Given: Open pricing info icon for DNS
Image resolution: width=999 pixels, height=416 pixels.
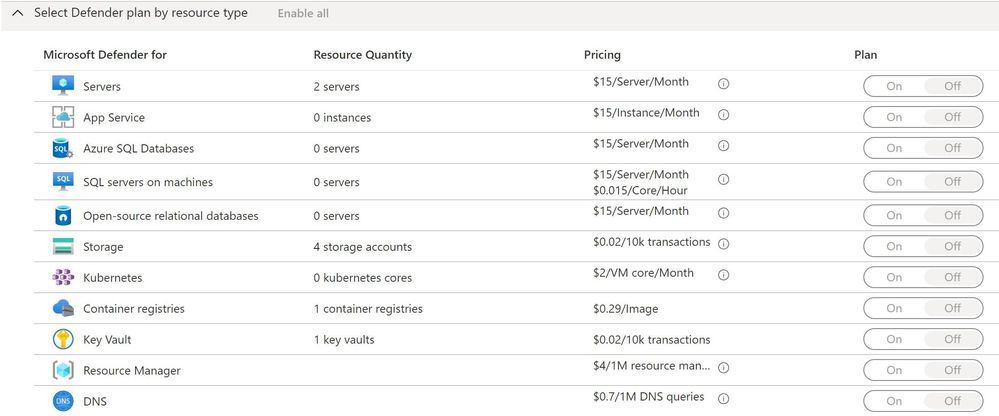Looking at the screenshot, I should click(723, 398).
